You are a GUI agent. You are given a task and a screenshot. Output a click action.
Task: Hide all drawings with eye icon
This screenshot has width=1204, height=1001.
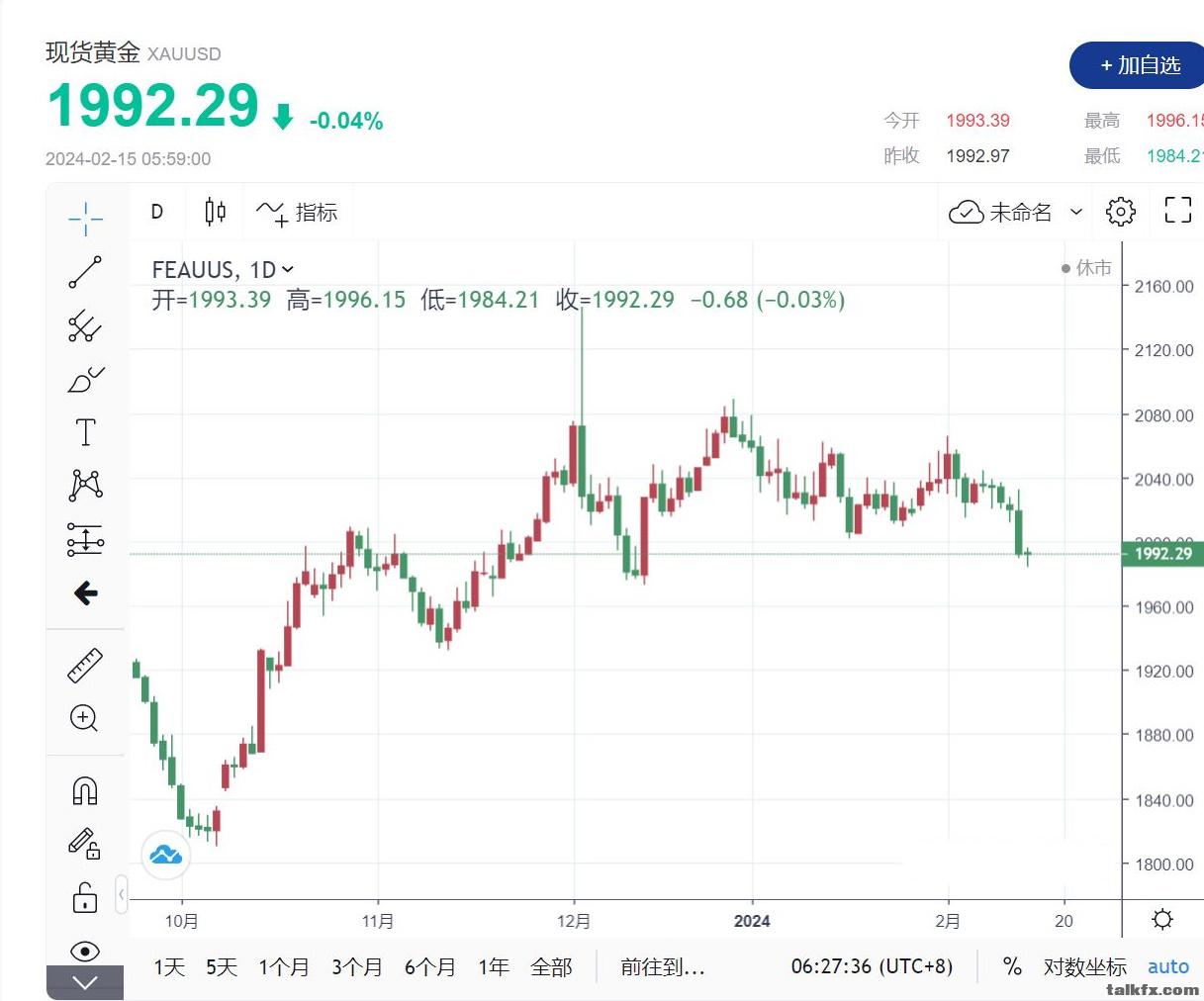click(85, 951)
